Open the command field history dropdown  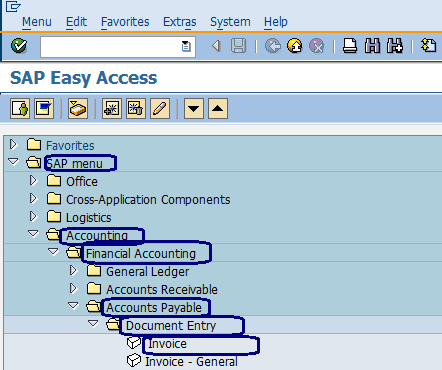point(186,46)
